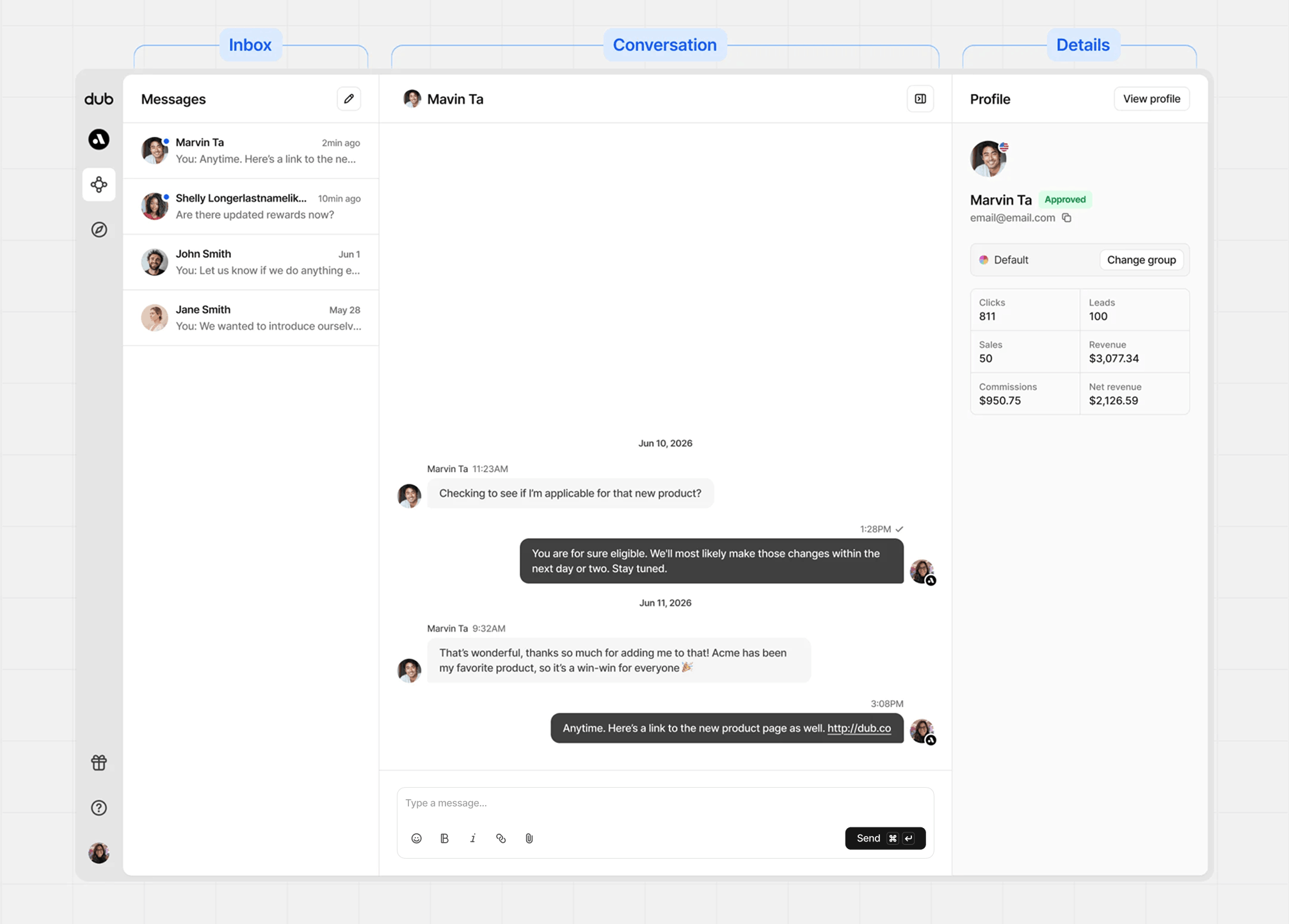Click the View profile button
The image size is (1289, 924).
[1151, 99]
